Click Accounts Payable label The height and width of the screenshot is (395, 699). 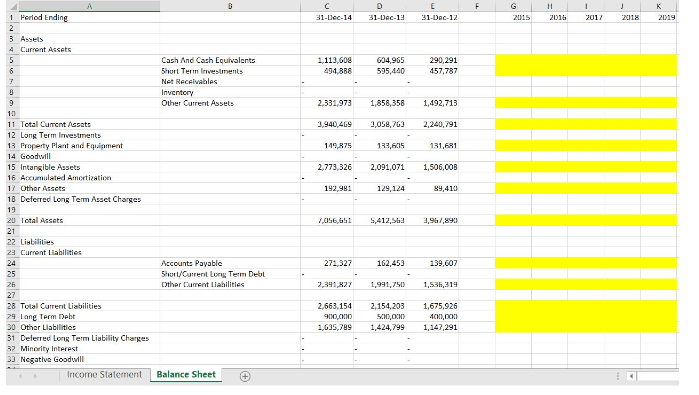192,263
